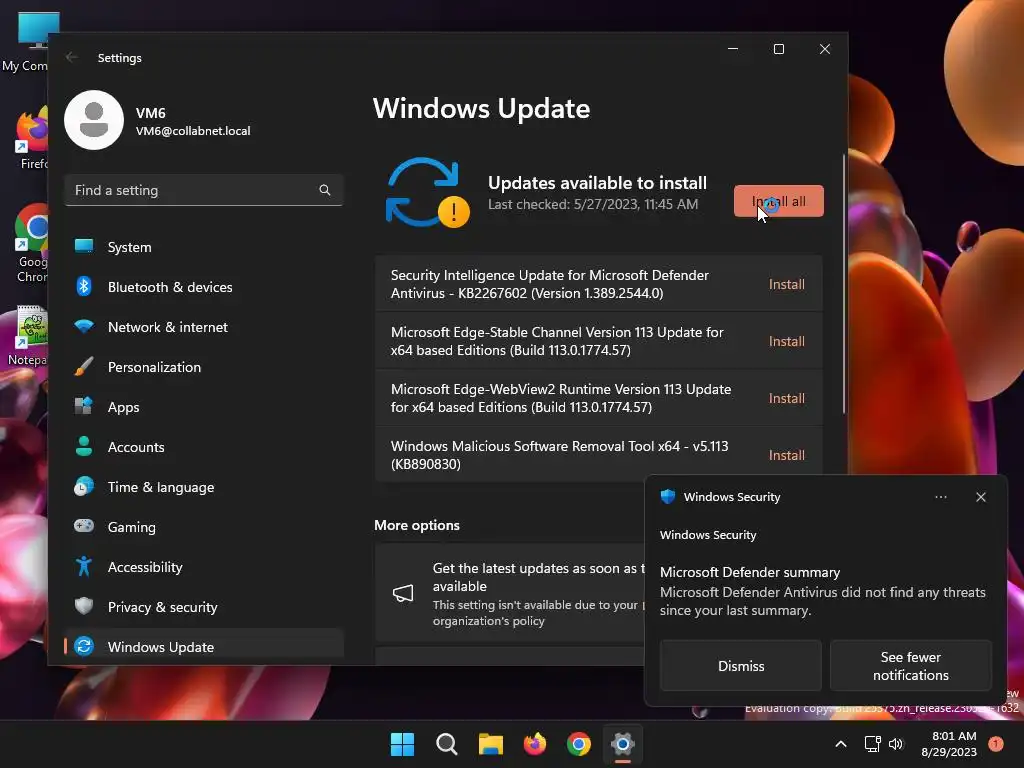The width and height of the screenshot is (1024, 768).
Task: Click the Updates available to install heading
Action: point(598,183)
